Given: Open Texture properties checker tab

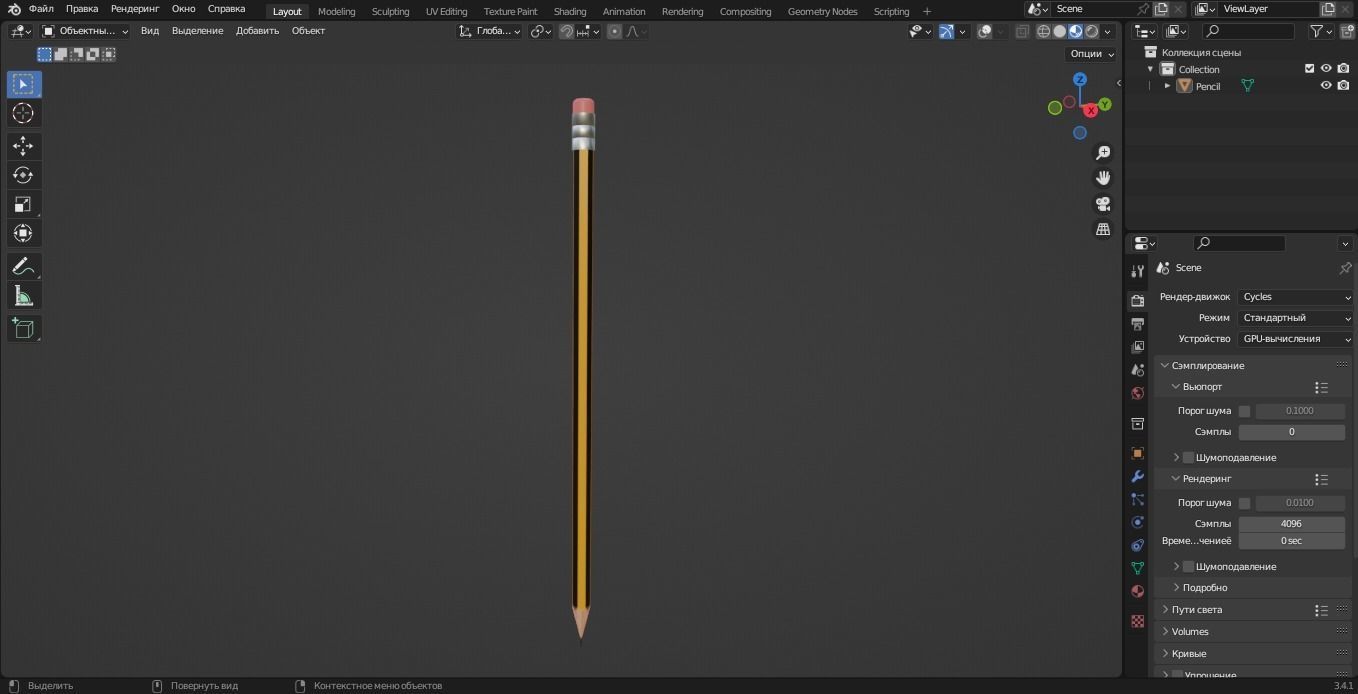Looking at the screenshot, I should 1137,621.
